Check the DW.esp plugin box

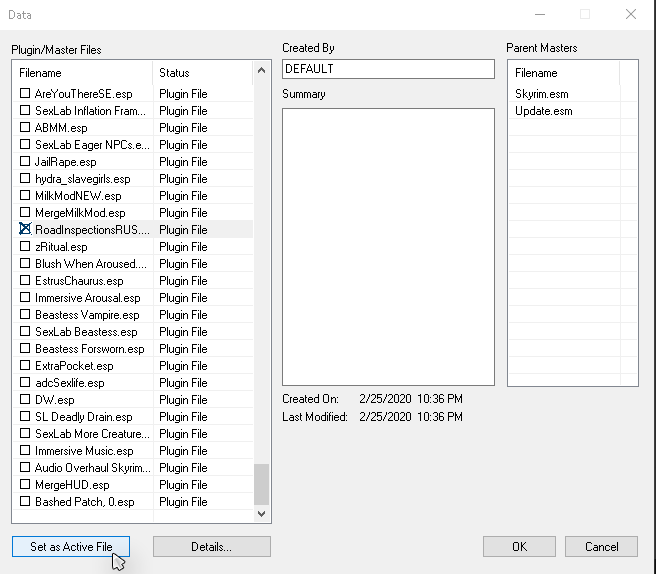click(x=26, y=400)
